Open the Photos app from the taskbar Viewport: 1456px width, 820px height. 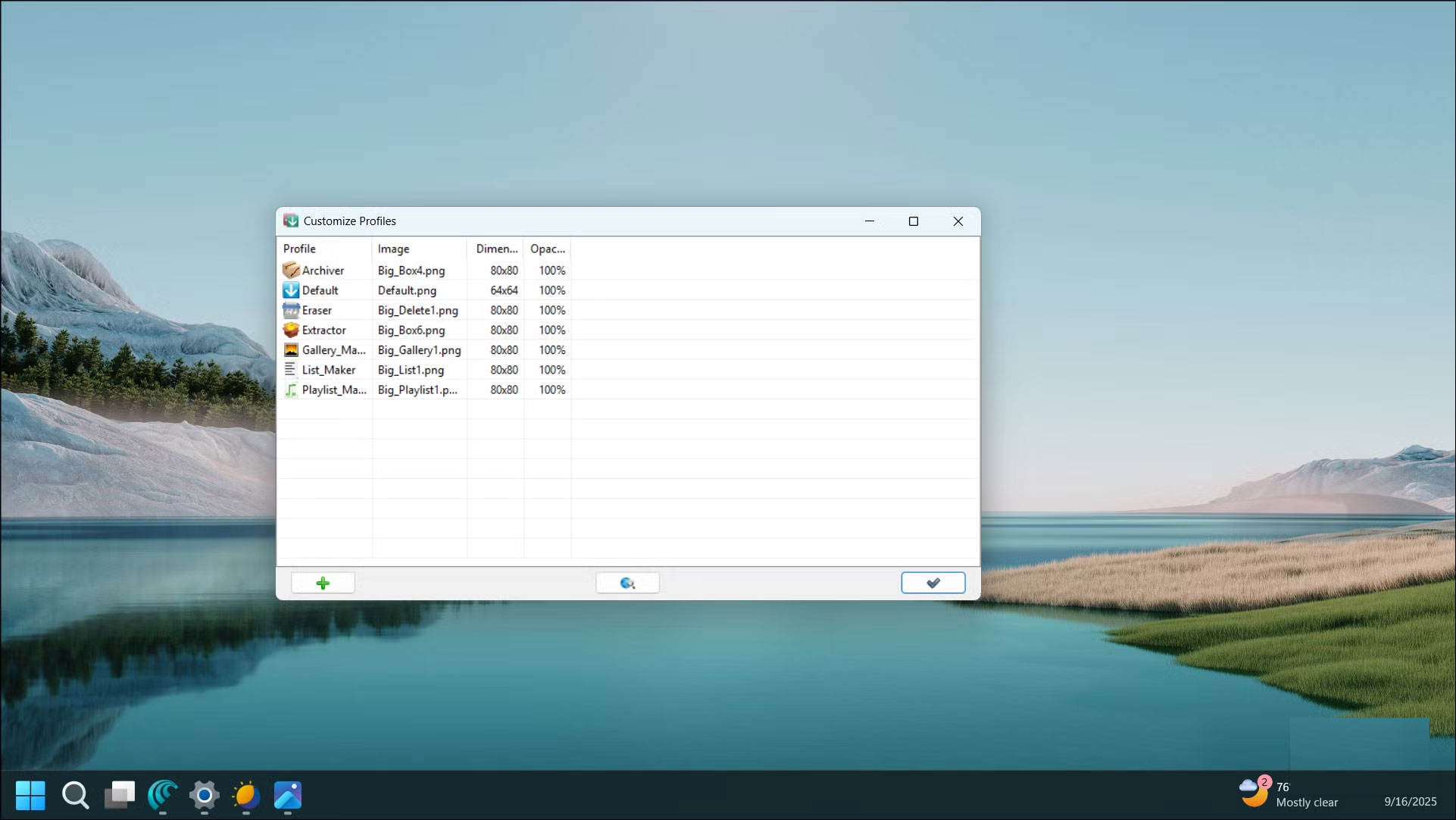pos(287,796)
